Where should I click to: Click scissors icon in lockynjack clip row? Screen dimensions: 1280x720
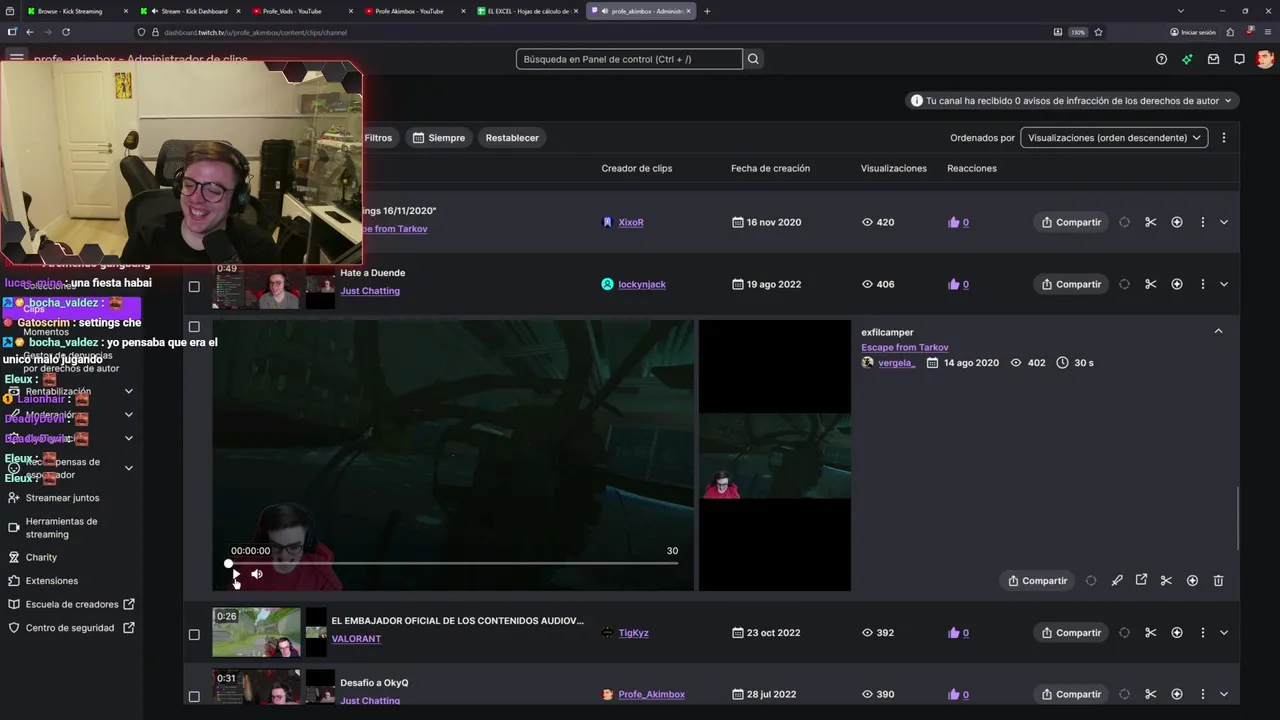(1151, 284)
